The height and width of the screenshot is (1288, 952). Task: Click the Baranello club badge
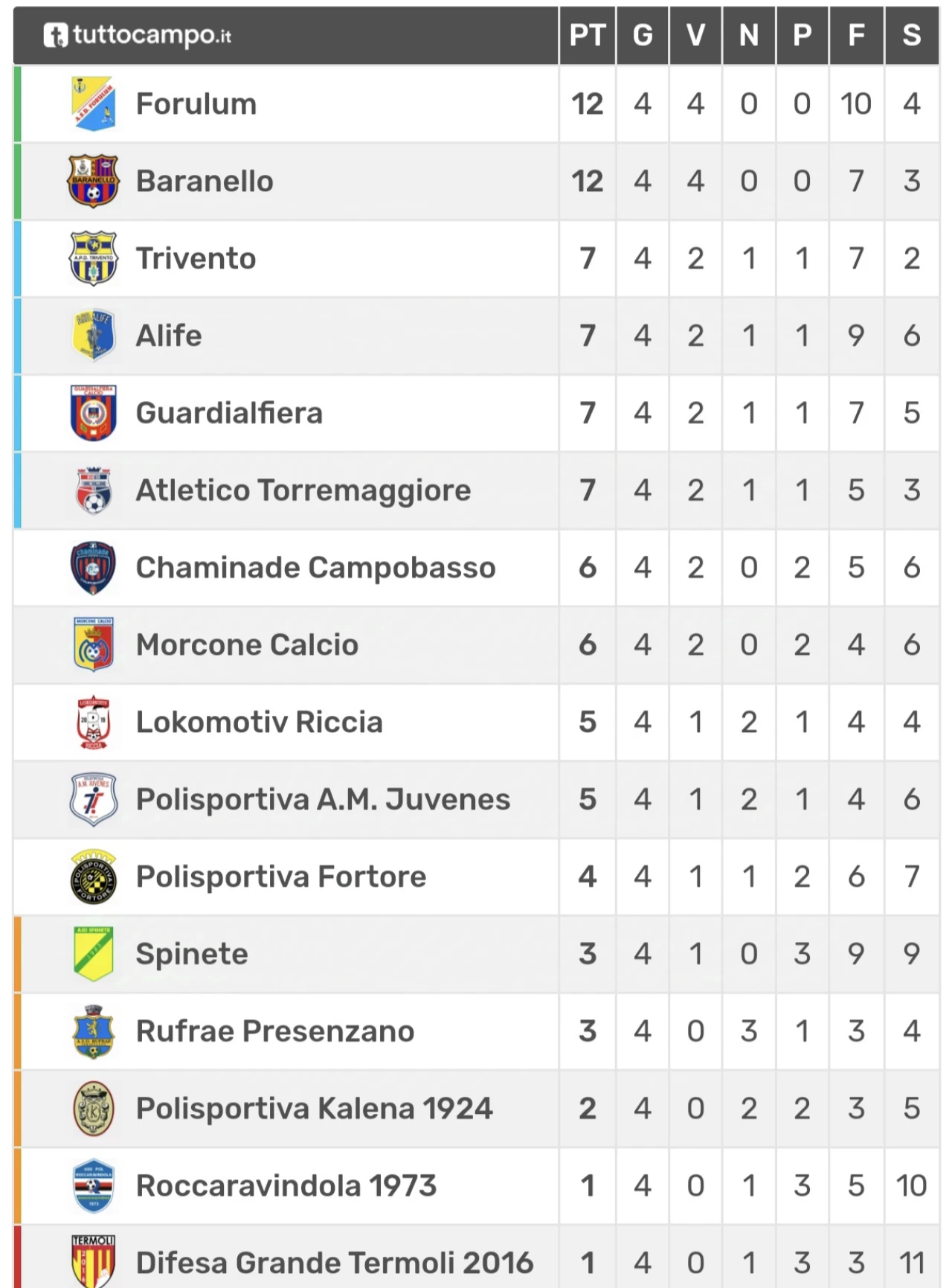pos(93,181)
